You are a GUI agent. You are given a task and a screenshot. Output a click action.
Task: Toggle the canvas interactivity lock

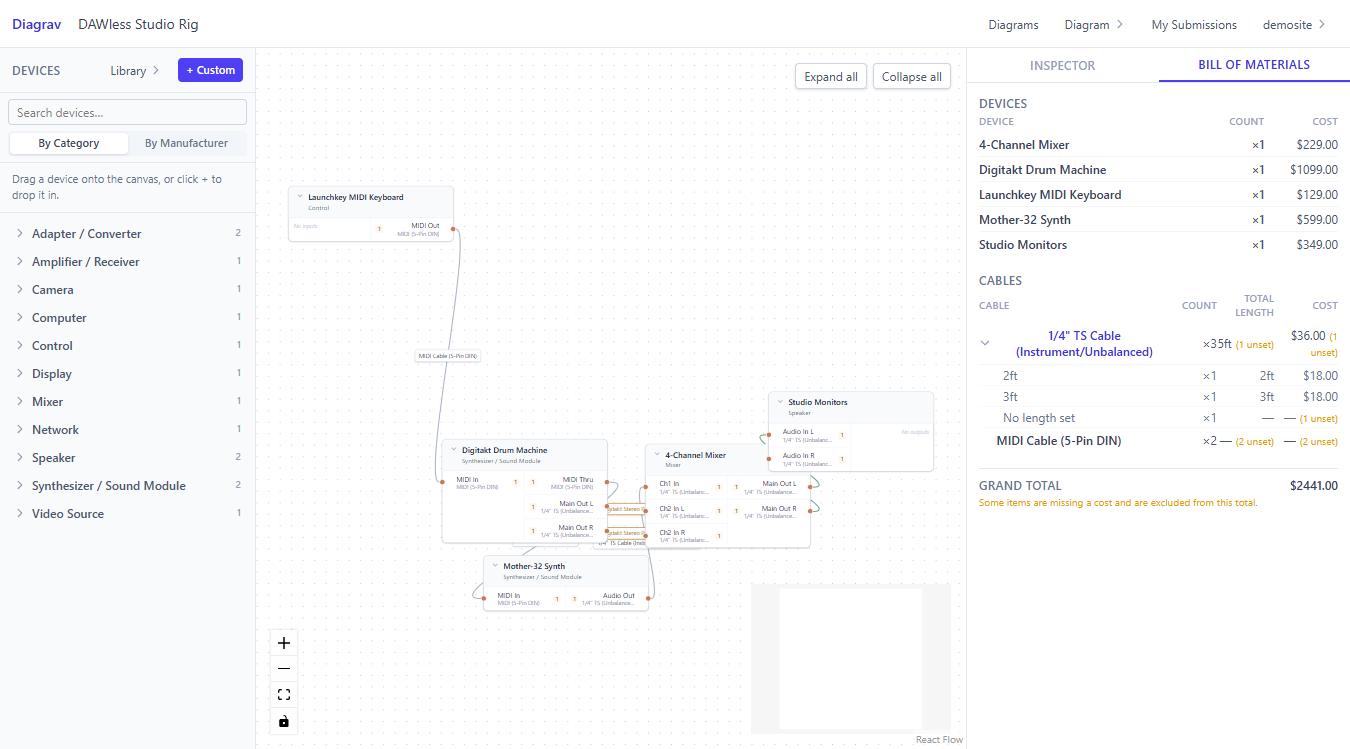pos(284,721)
